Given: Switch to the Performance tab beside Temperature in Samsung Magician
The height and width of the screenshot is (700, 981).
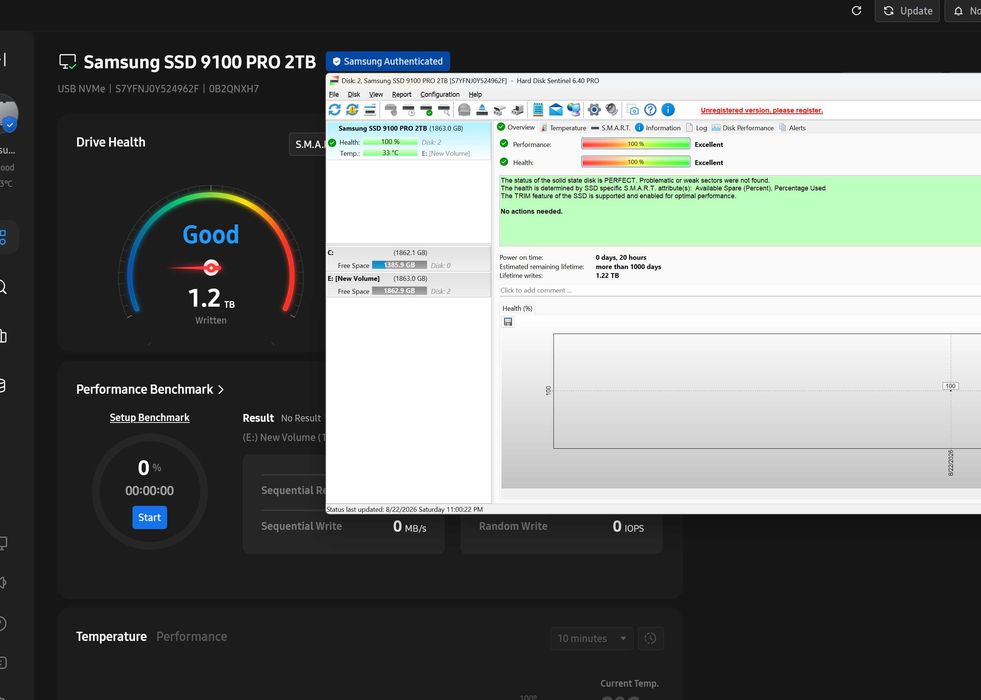Looking at the screenshot, I should click(x=191, y=636).
